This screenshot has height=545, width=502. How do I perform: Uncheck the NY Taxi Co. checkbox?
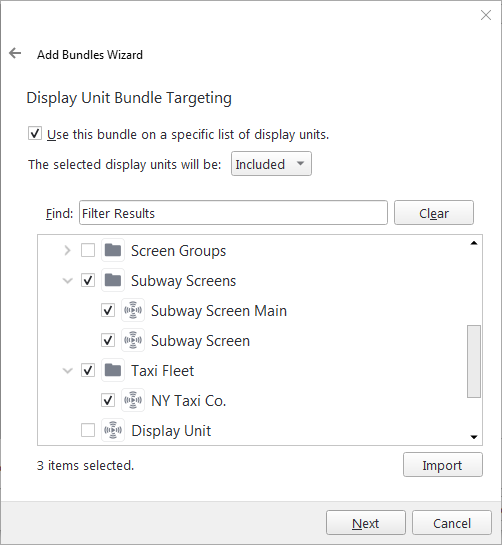coord(108,400)
